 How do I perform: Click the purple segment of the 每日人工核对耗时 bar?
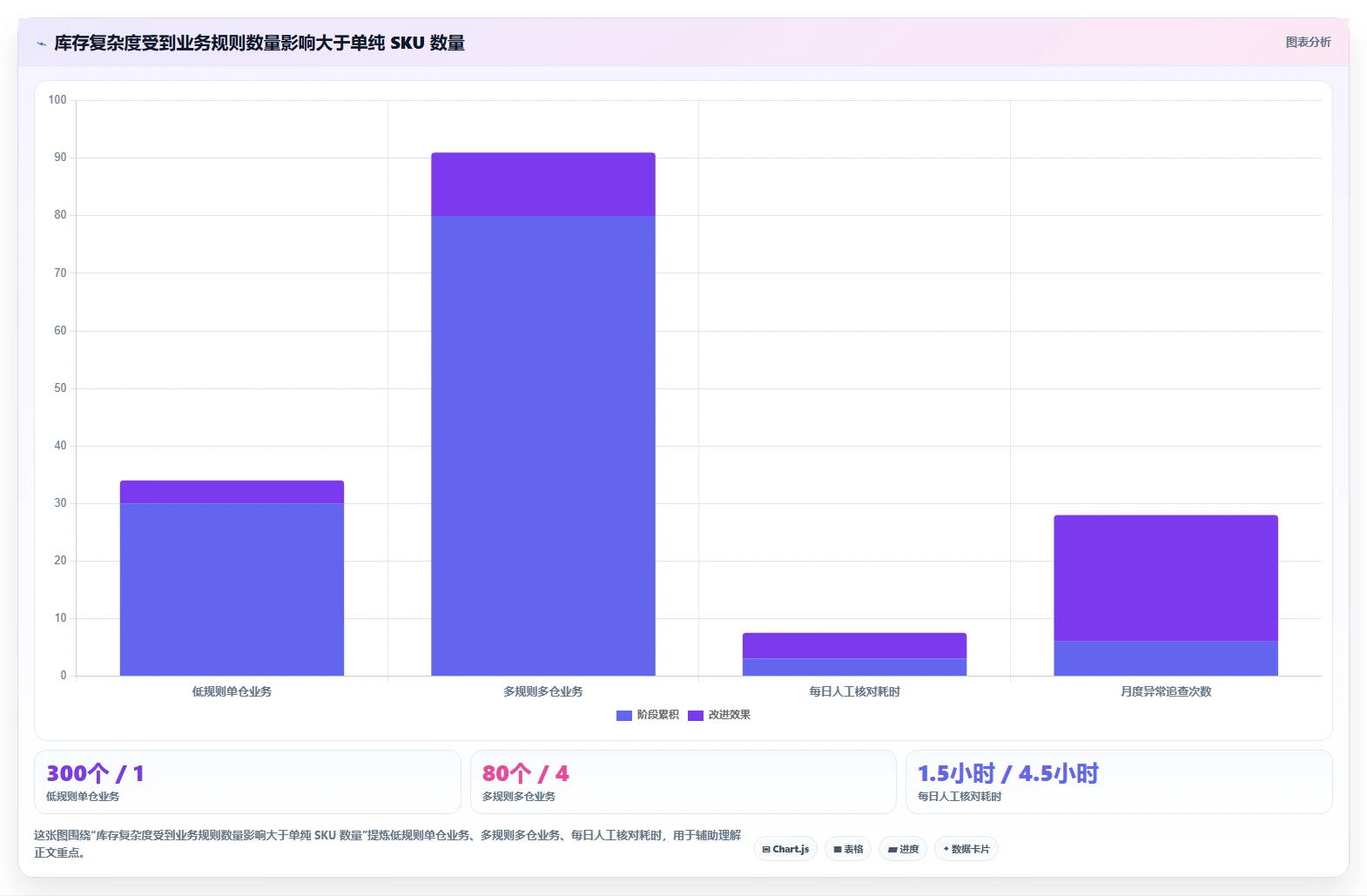click(x=854, y=646)
